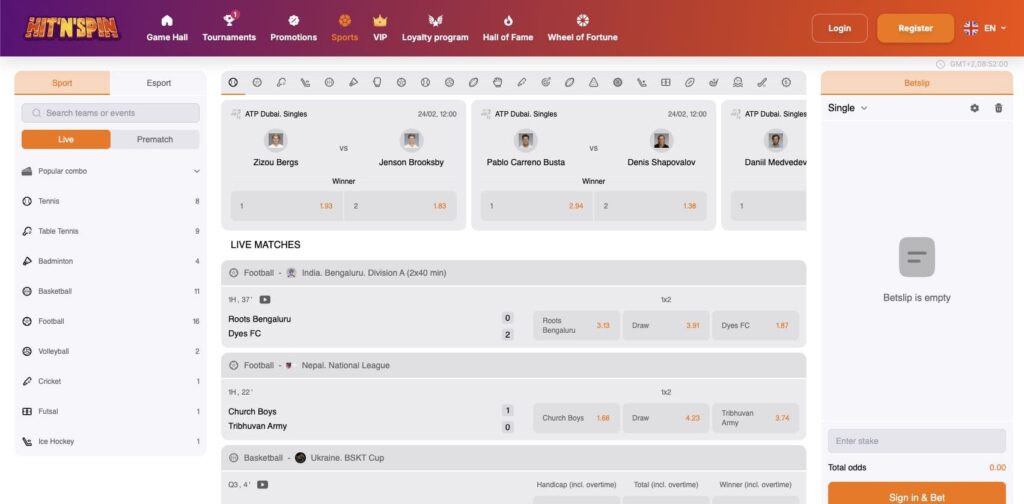Open the Tournaments trophy icon
This screenshot has height=504, width=1024.
click(229, 20)
